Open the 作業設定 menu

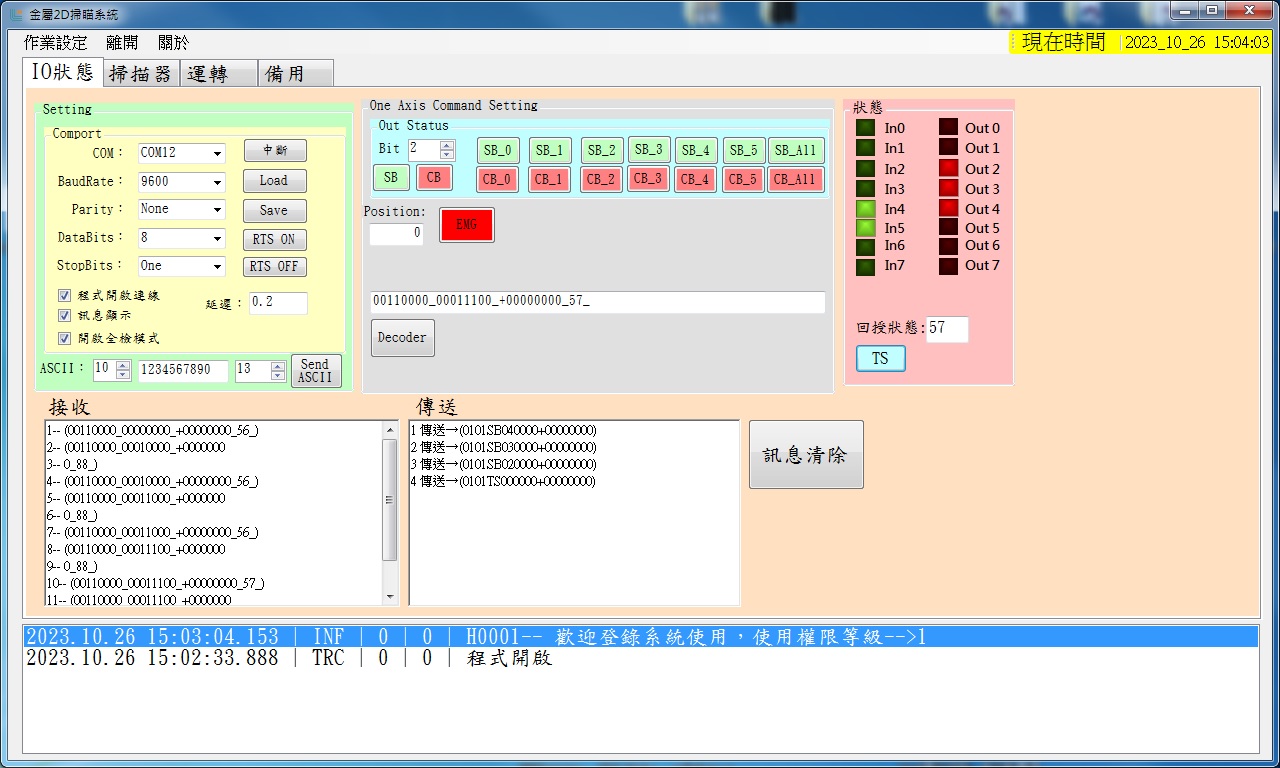click(55, 43)
